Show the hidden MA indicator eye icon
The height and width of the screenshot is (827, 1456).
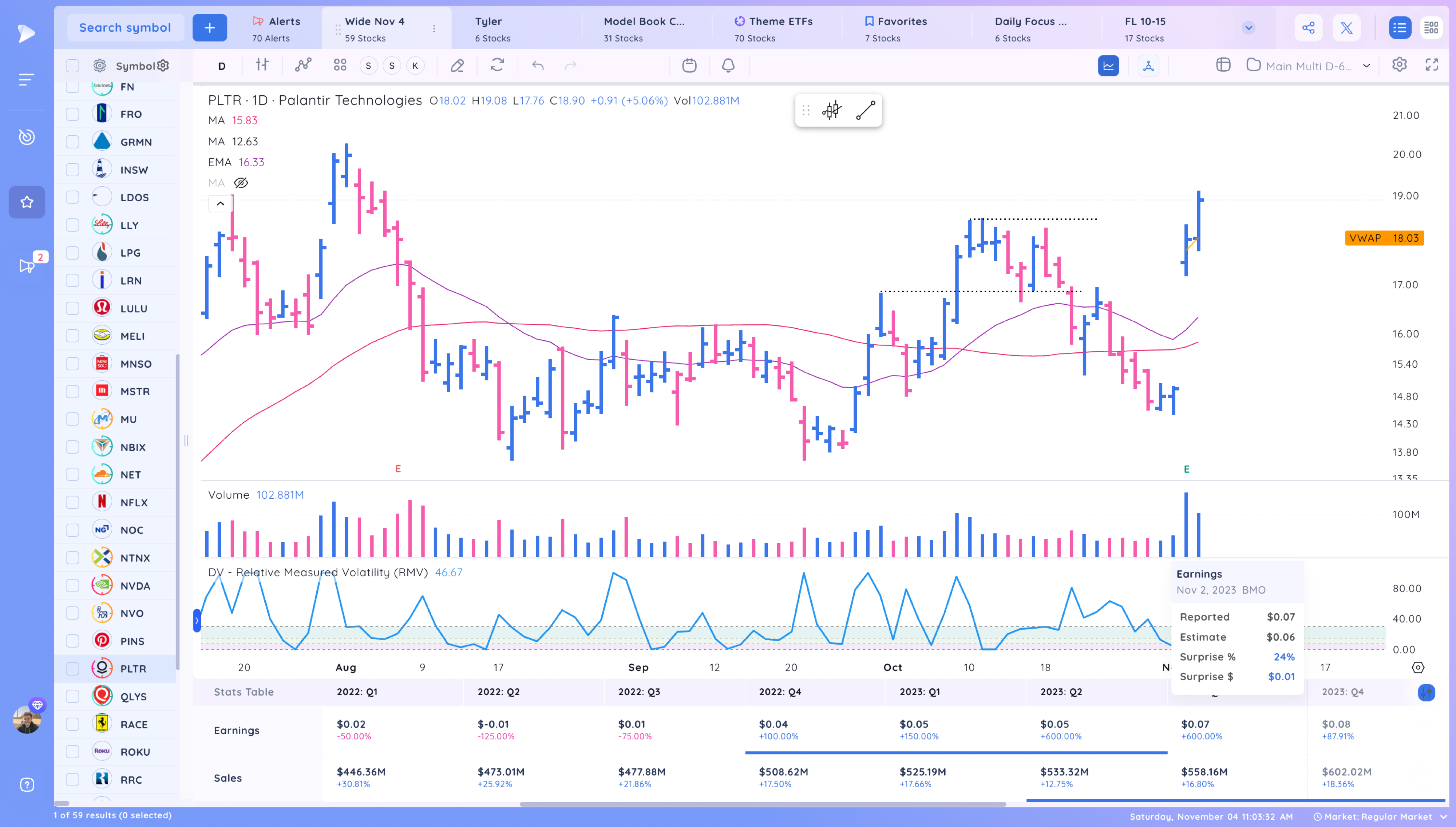click(x=241, y=183)
